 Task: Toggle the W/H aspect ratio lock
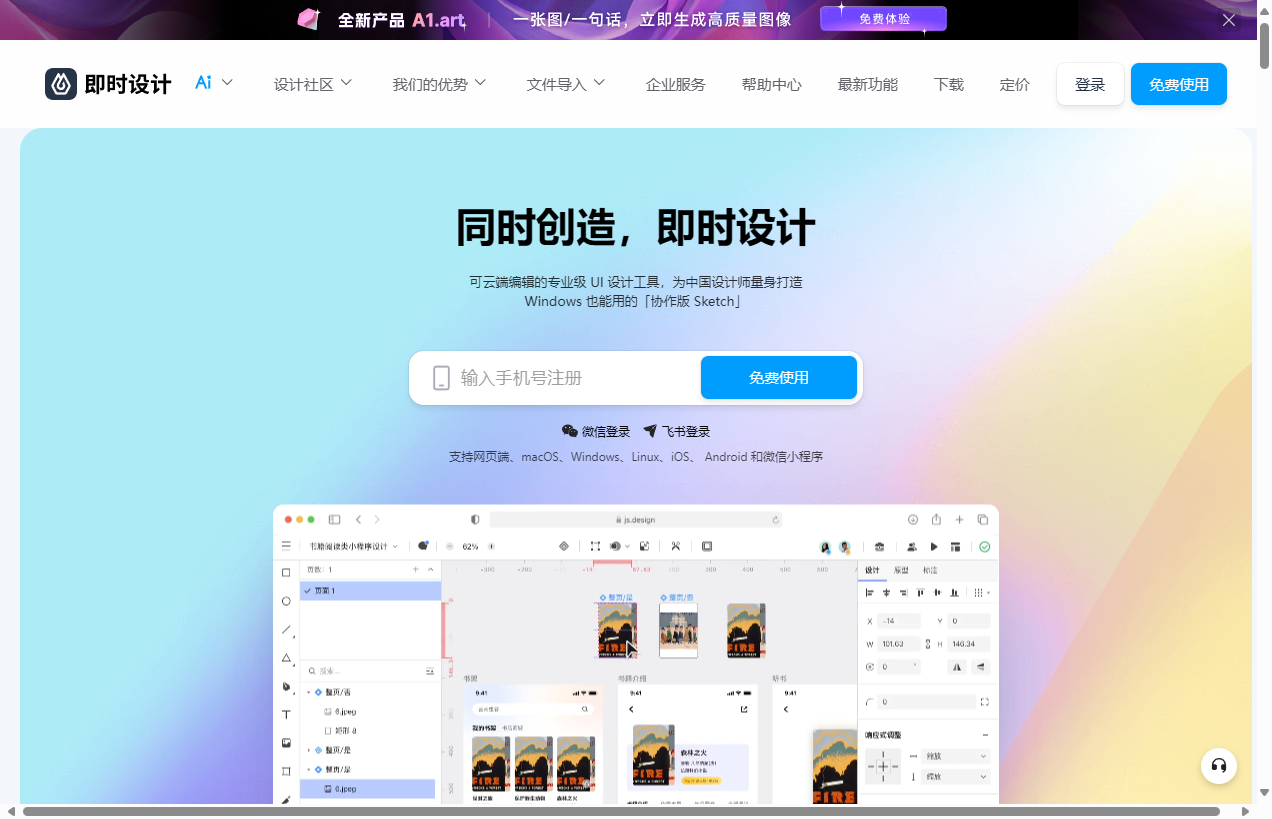pos(928,643)
